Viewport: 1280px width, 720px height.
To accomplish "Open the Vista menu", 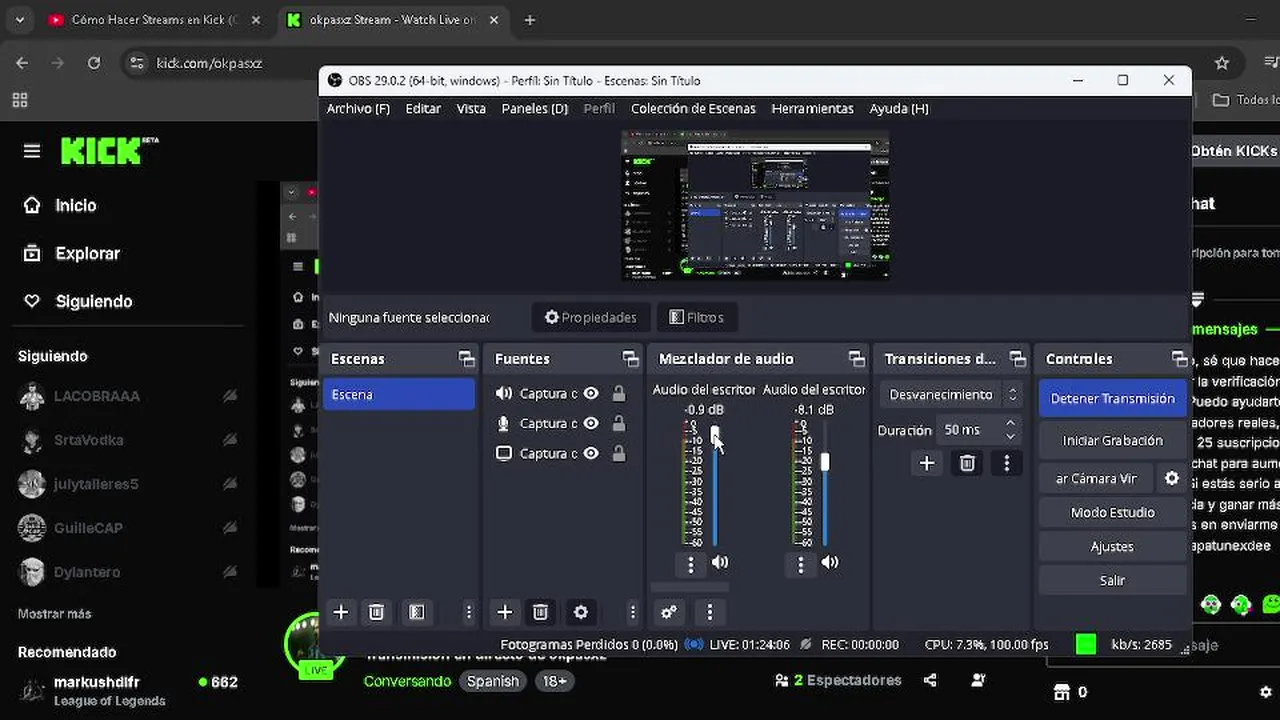I will click(x=471, y=108).
